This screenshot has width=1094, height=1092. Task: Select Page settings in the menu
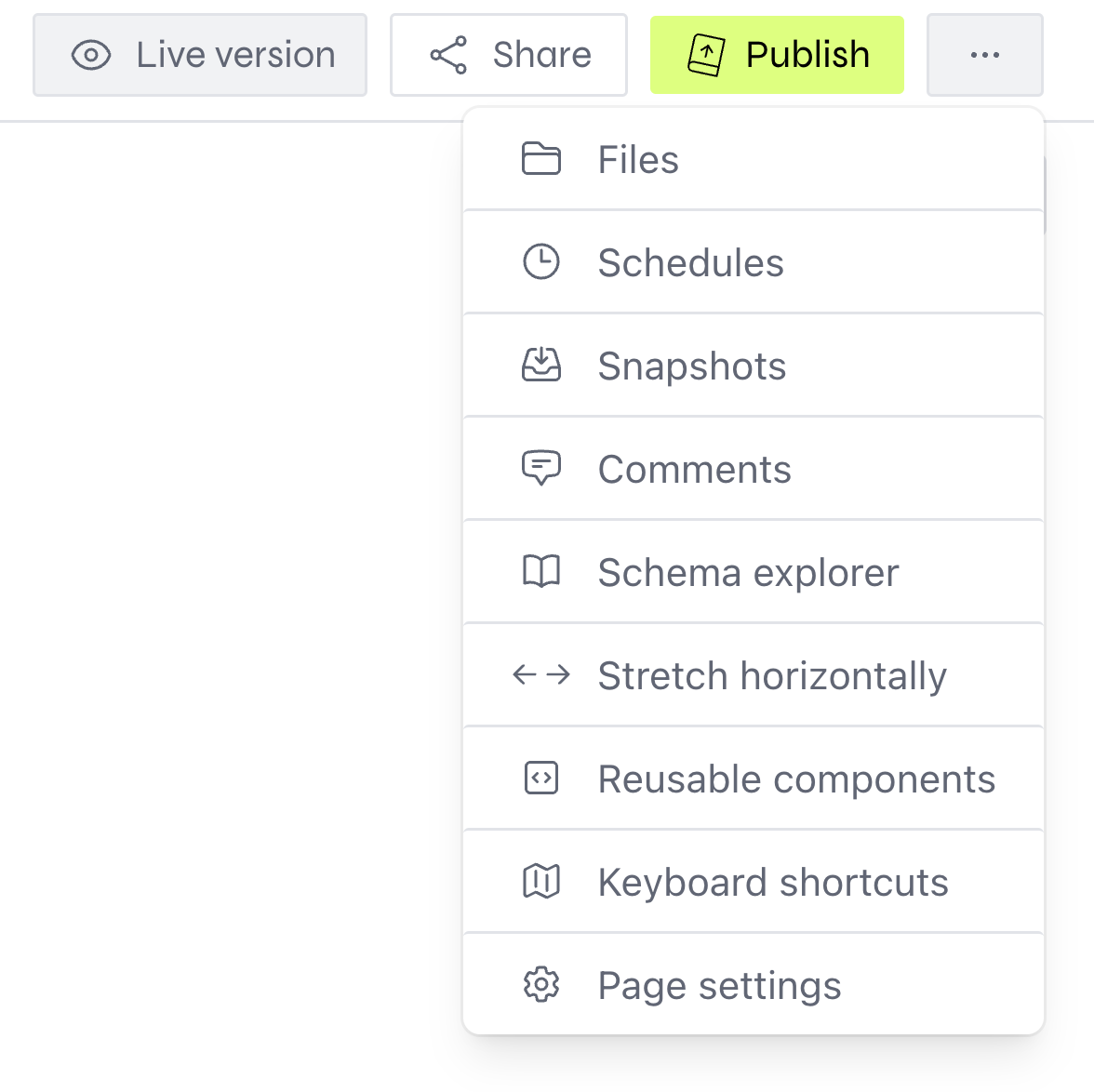click(719, 985)
